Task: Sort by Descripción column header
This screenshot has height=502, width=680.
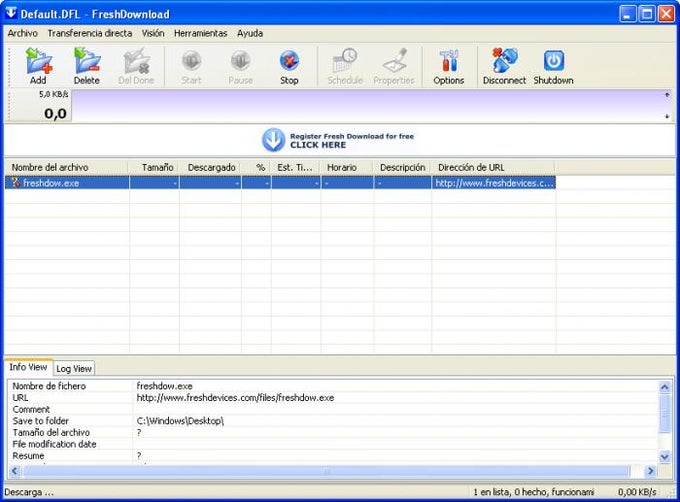Action: [x=402, y=167]
